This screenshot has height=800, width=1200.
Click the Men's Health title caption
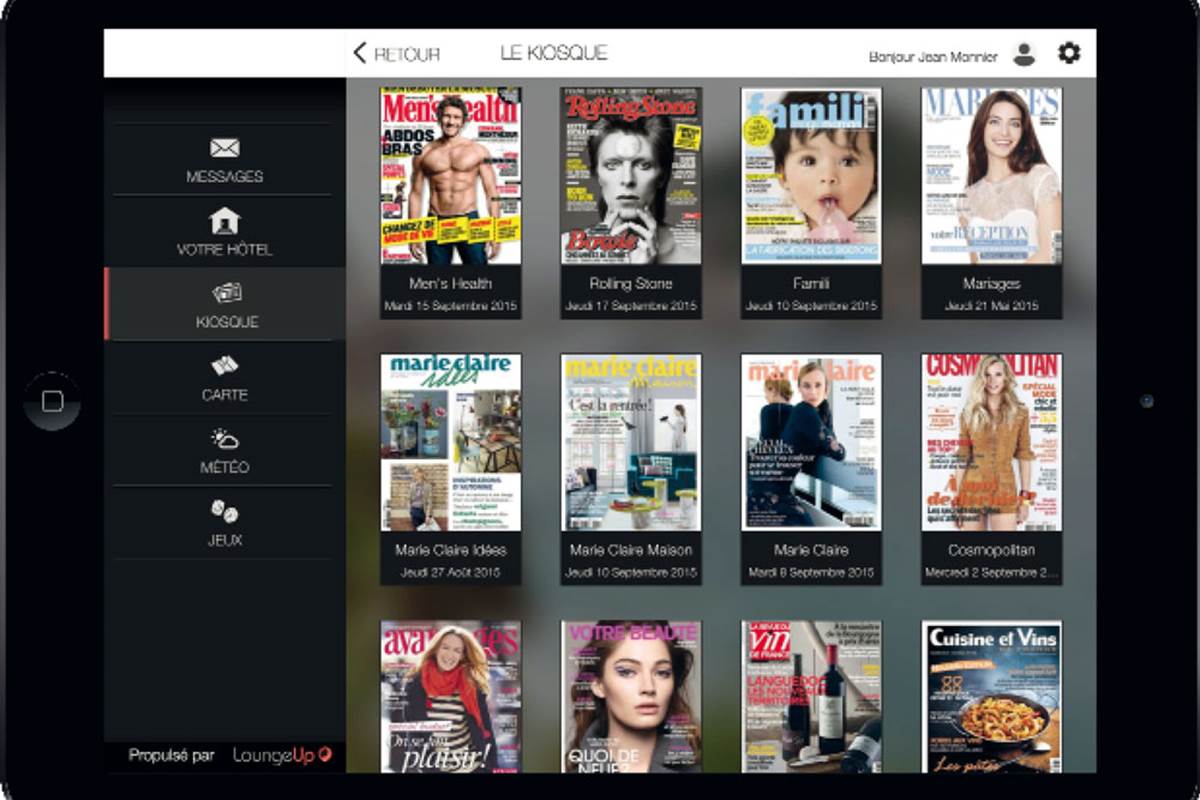451,284
